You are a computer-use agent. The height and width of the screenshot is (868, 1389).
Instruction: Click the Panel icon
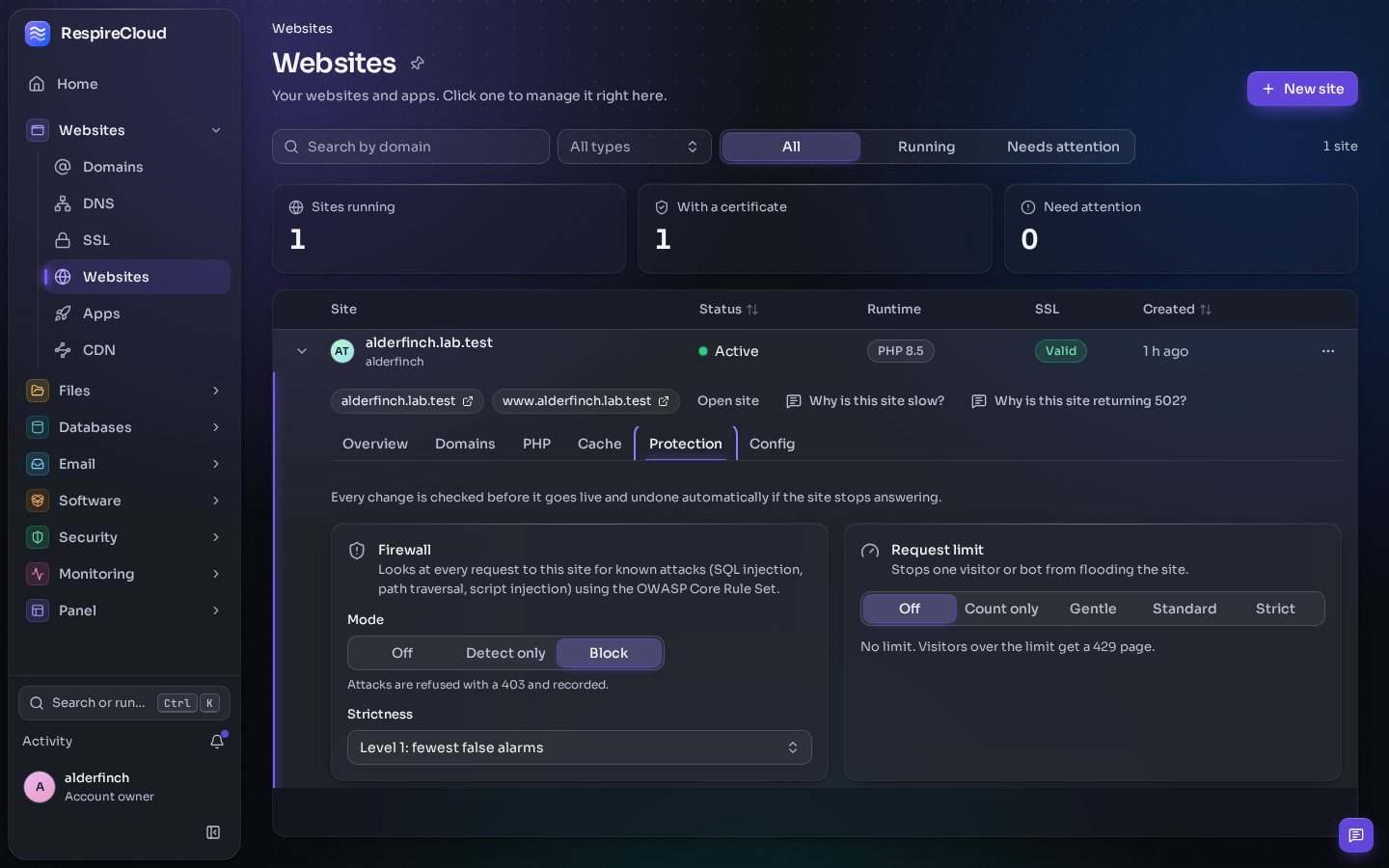point(38,610)
